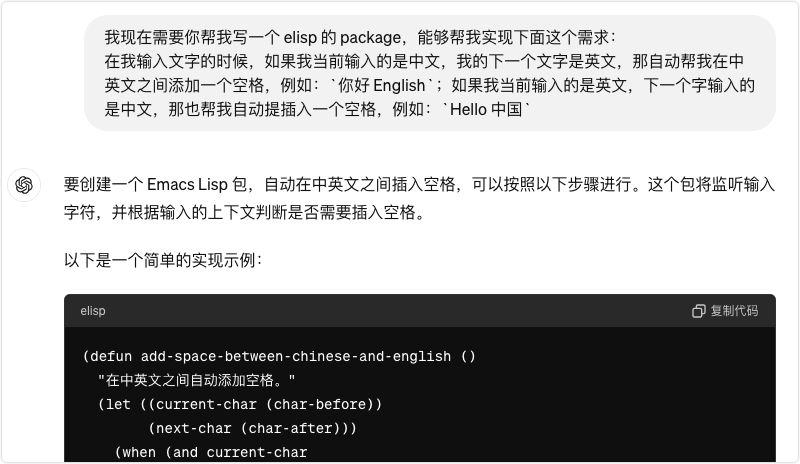The width and height of the screenshot is (800, 464).
Task: Click the response line beginning 字符，并根据输入
Action: tap(244, 212)
